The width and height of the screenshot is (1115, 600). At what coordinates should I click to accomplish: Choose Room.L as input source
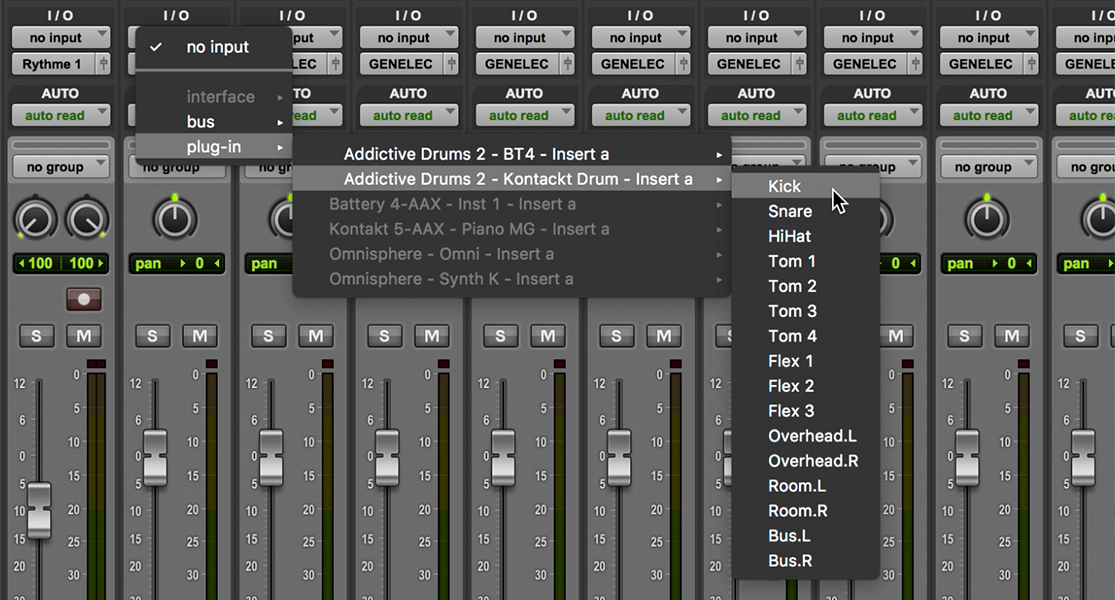(x=806, y=486)
